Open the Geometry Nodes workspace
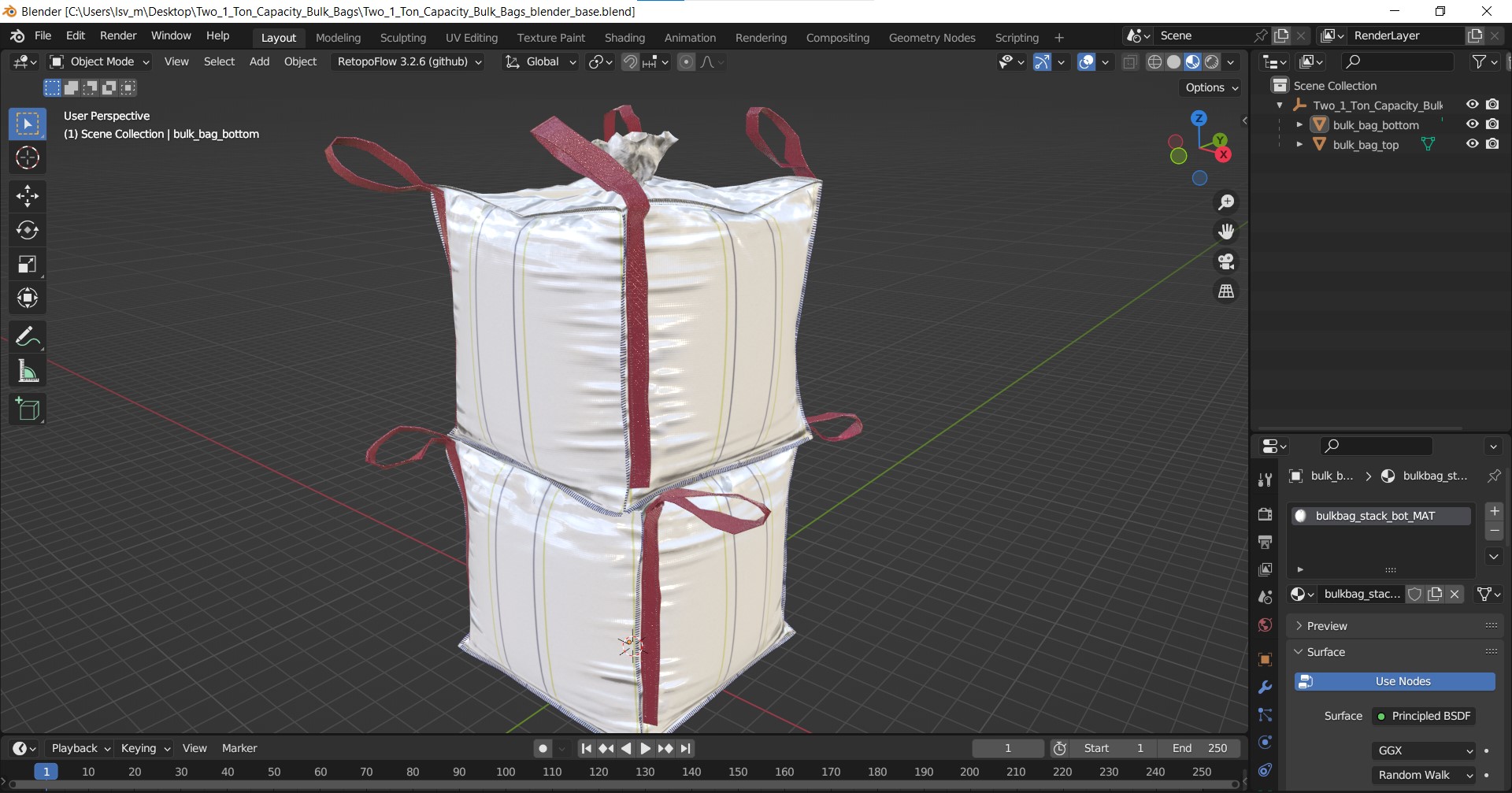Image resolution: width=1512 pixels, height=793 pixels. pyautogui.click(x=932, y=38)
